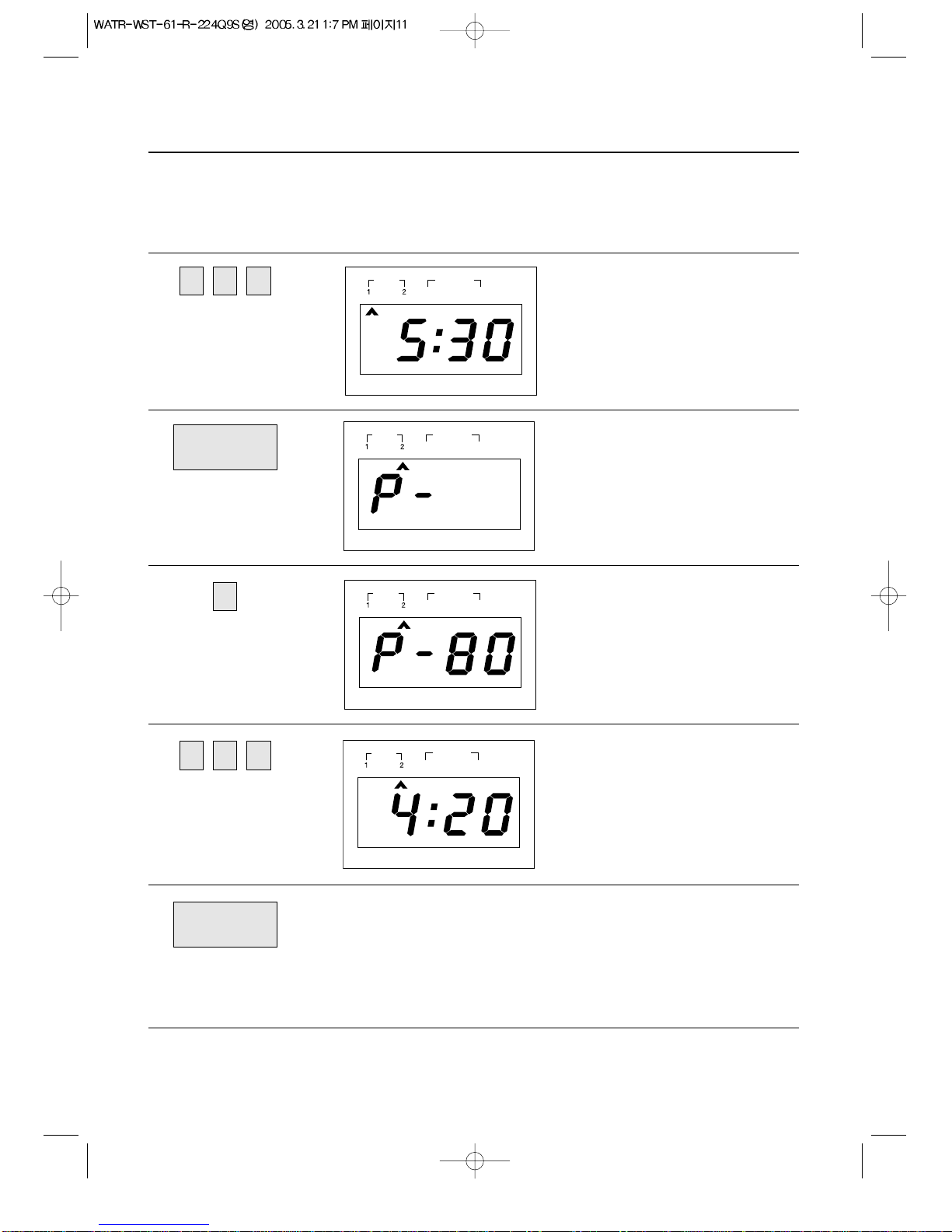Select the middle key beside the 4:20 display
952x1232 pixels.
tap(225, 756)
